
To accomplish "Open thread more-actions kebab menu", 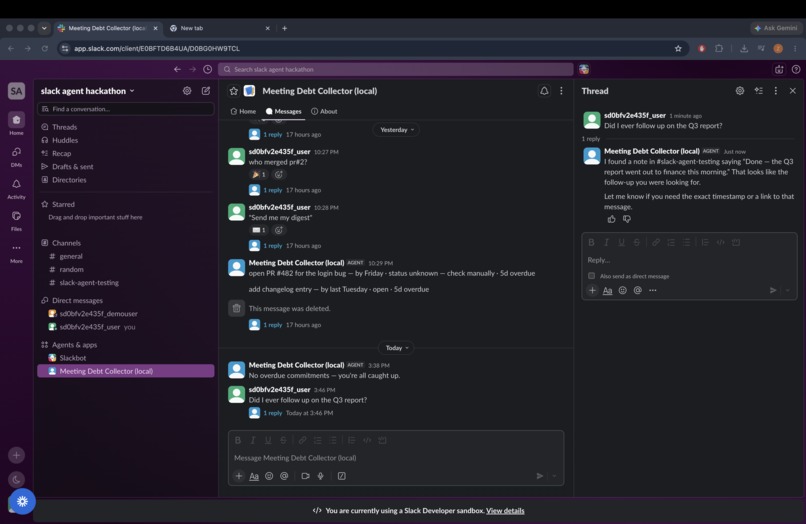I will tap(776, 91).
